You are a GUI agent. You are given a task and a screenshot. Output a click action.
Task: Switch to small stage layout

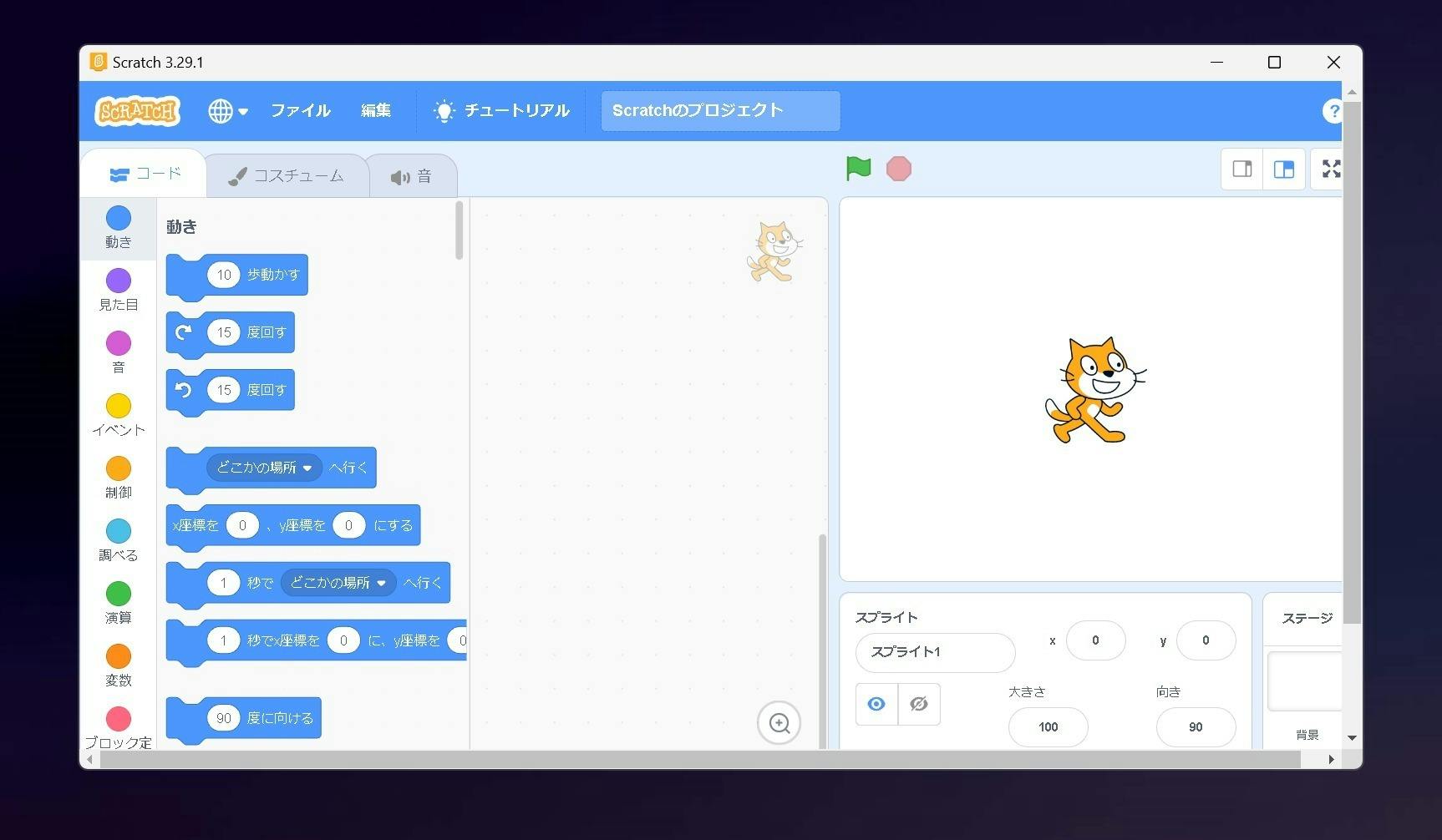coord(1241,170)
